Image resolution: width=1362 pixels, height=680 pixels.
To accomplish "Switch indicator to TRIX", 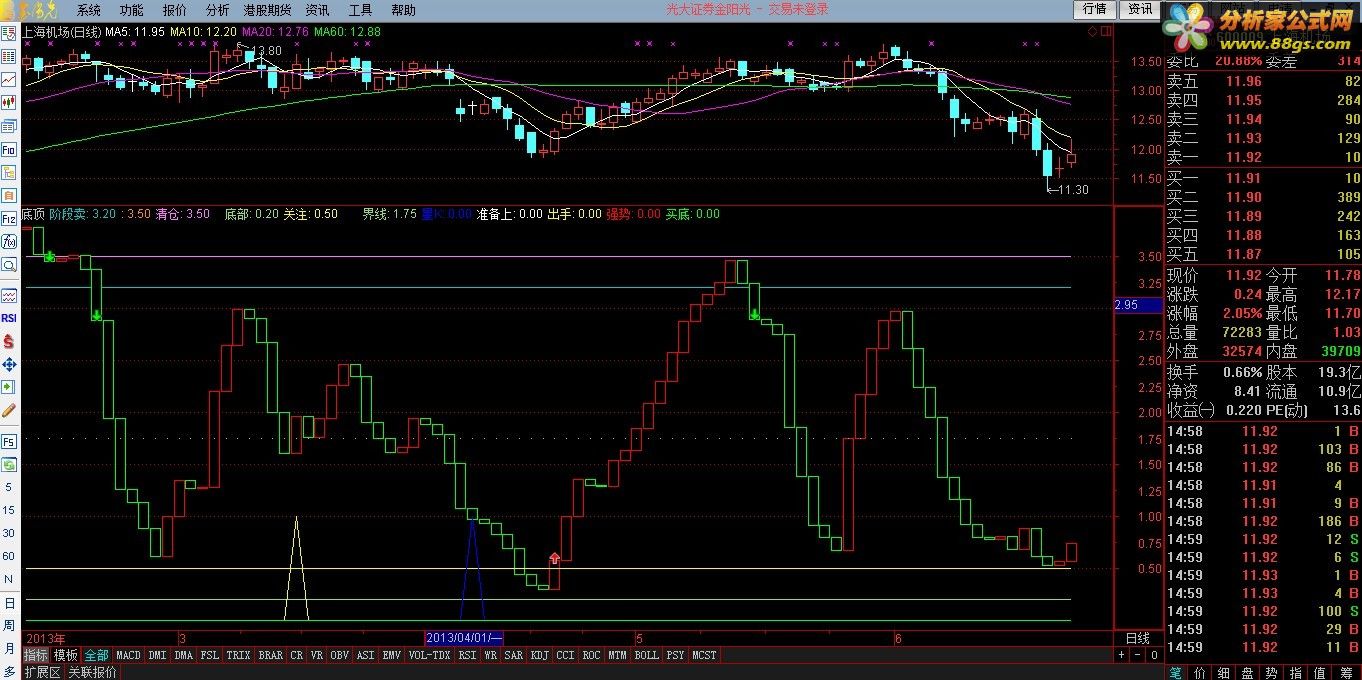I will pyautogui.click(x=238, y=655).
